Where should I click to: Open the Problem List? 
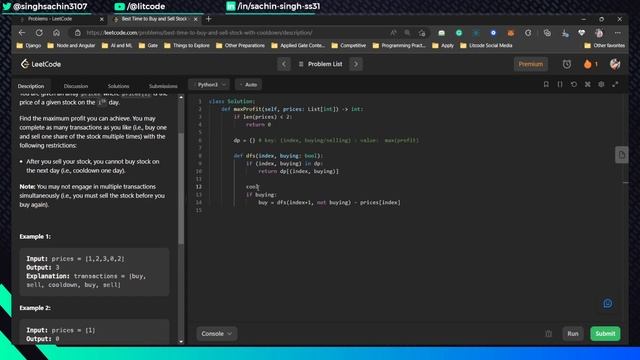click(x=320, y=64)
